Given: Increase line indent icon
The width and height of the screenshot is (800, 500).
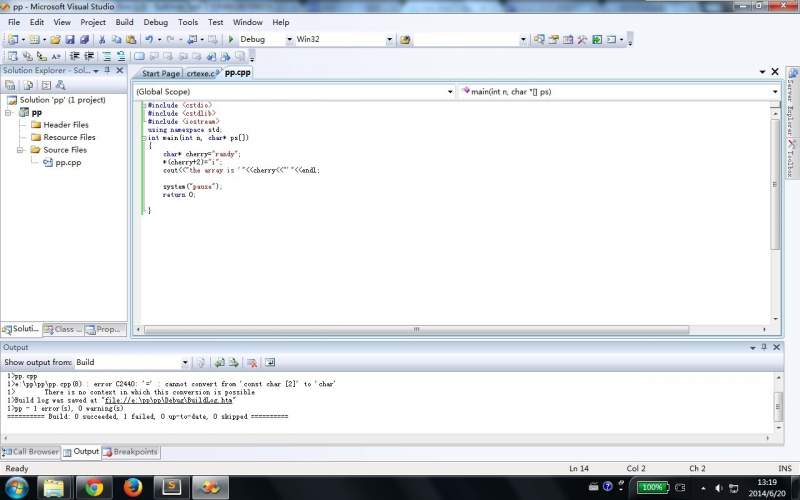Looking at the screenshot, I should [89, 56].
